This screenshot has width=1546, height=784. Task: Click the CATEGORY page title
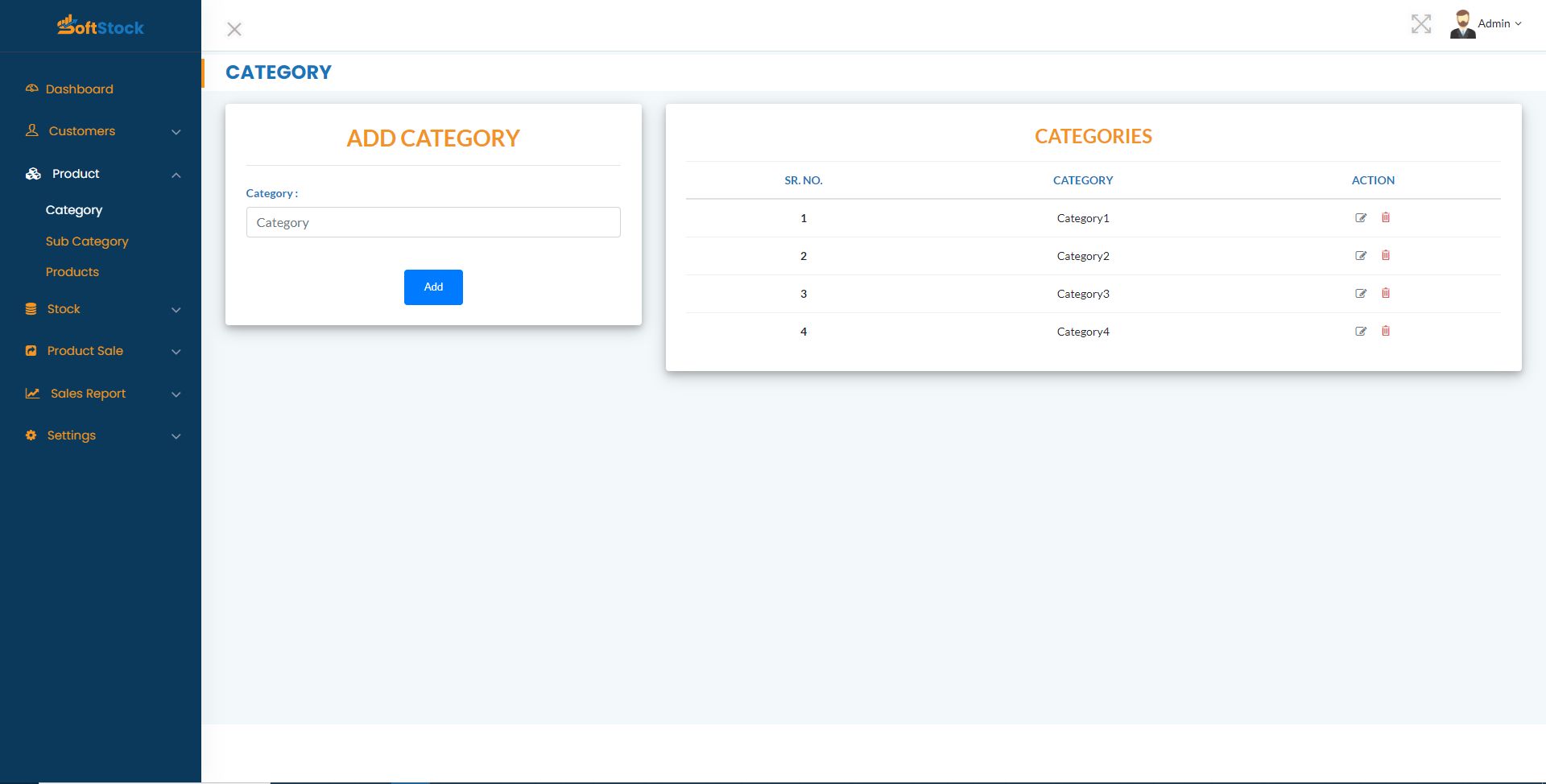point(279,72)
